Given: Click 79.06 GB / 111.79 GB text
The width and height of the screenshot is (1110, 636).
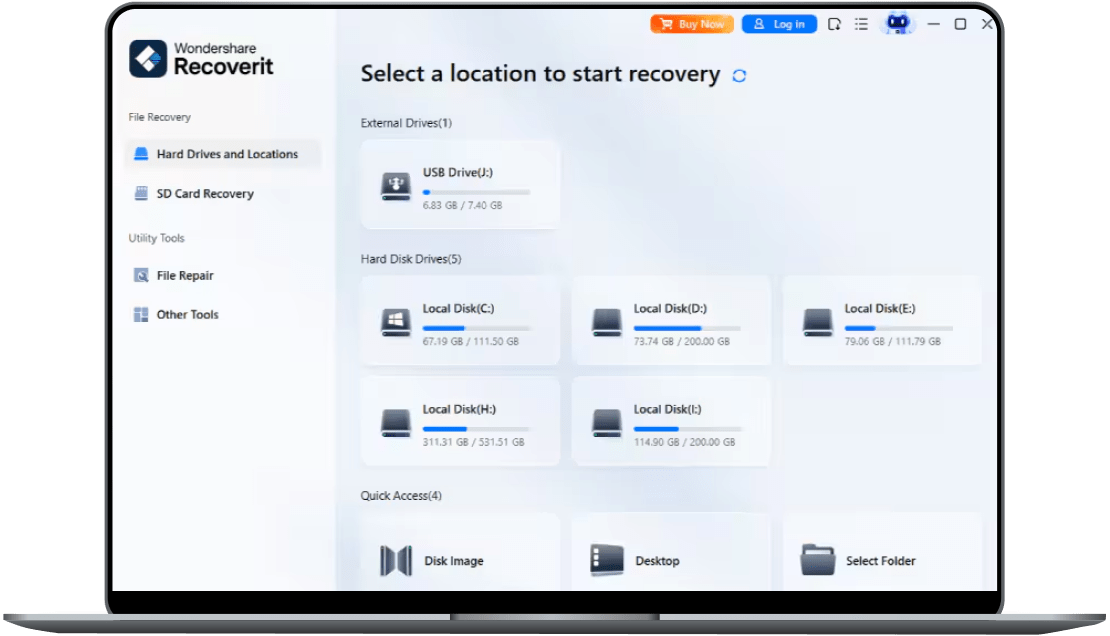Looking at the screenshot, I should coord(893,341).
